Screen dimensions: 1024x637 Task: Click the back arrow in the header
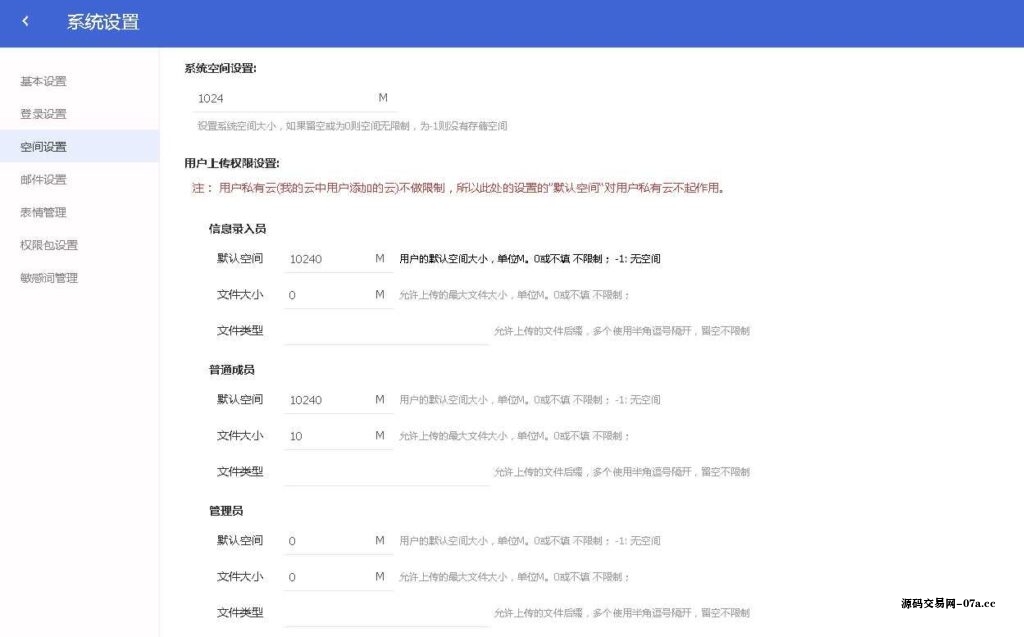pyautogui.click(x=25, y=22)
